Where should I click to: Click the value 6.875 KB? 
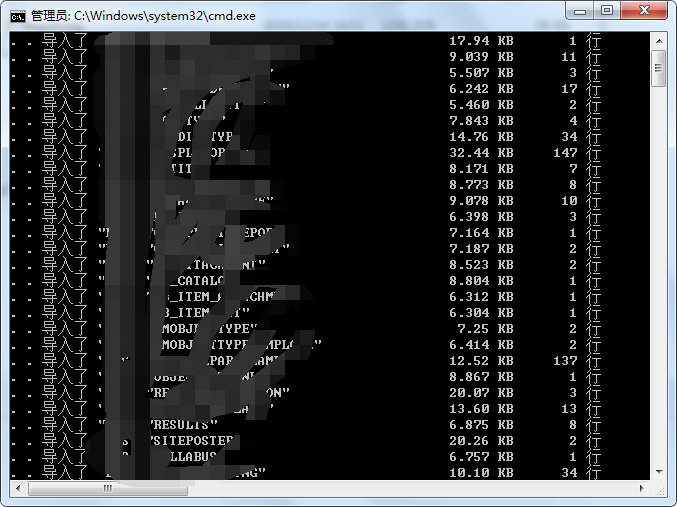pyautogui.click(x=481, y=425)
